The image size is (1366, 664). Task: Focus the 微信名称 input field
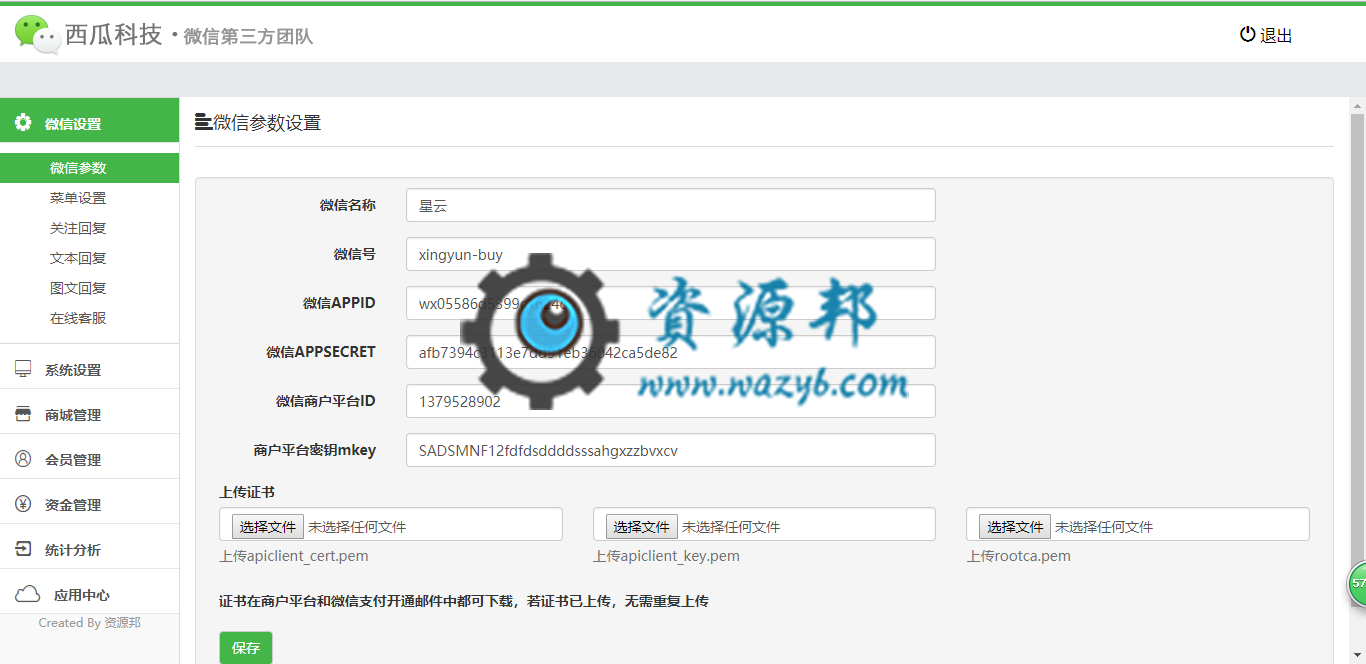671,205
